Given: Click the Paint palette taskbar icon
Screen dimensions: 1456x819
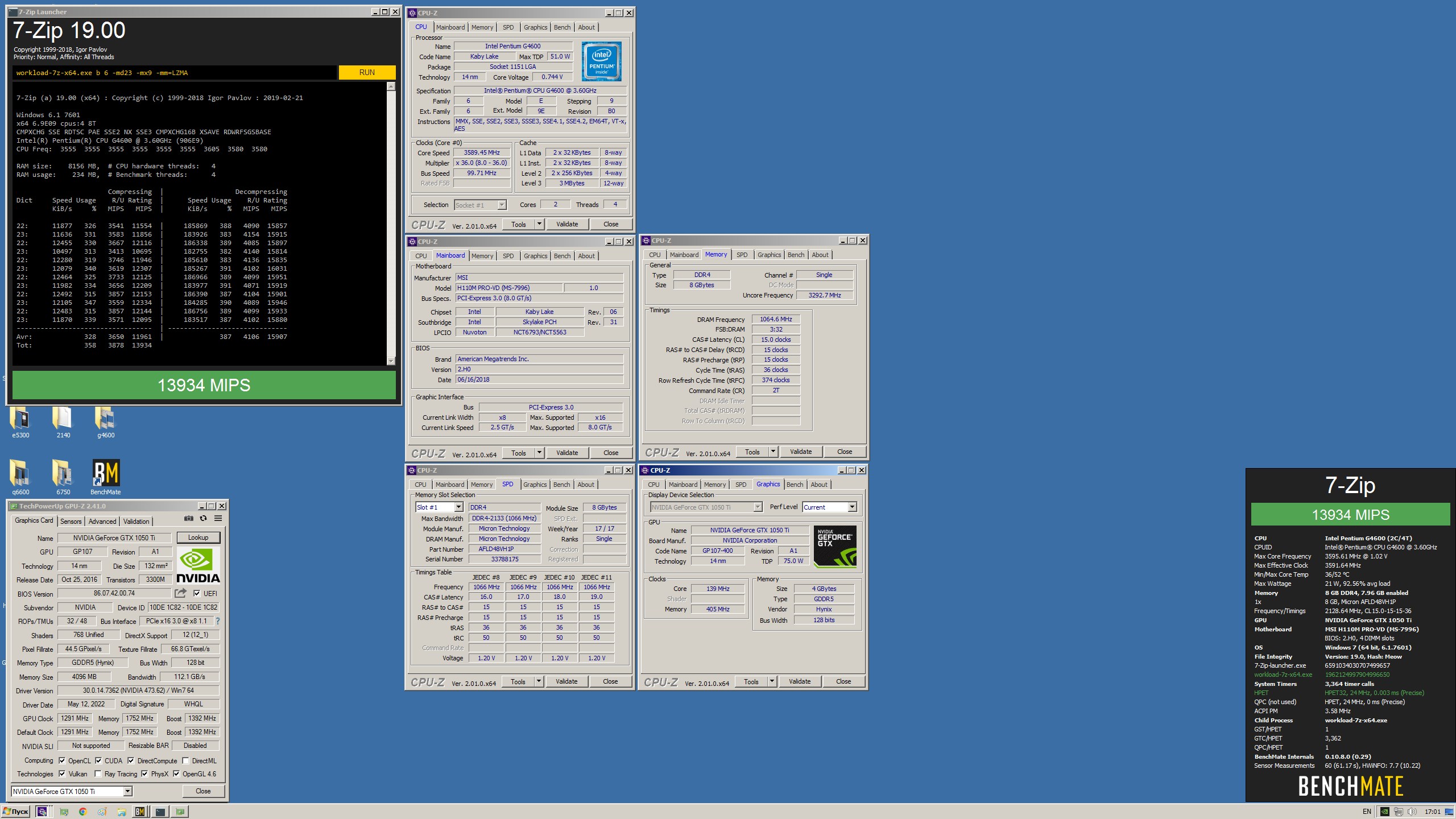Looking at the screenshot, I should point(102,812).
